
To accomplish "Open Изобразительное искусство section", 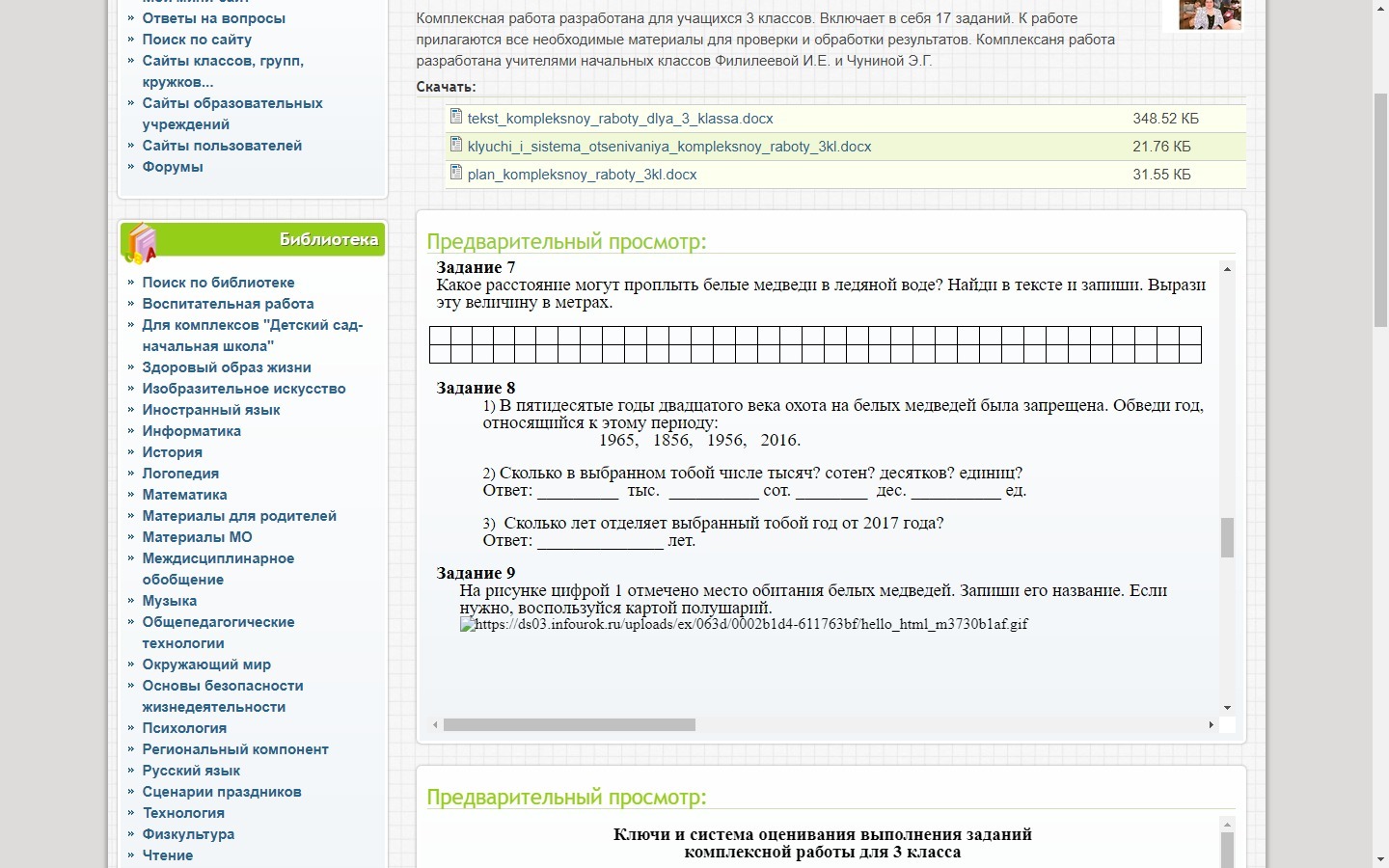I will point(244,389).
